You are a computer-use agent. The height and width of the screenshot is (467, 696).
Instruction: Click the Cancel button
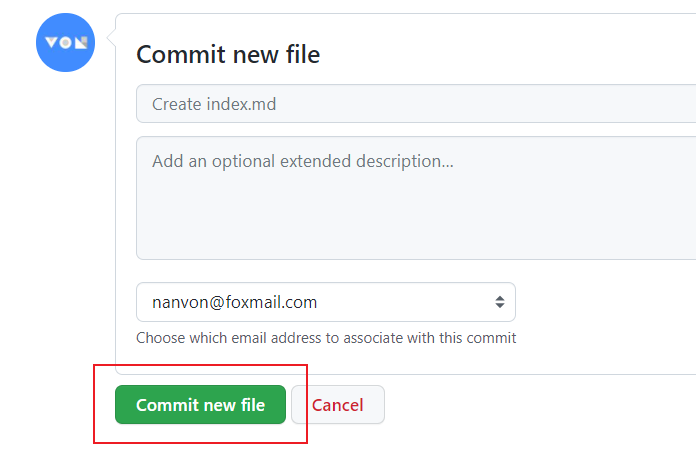[x=338, y=404]
